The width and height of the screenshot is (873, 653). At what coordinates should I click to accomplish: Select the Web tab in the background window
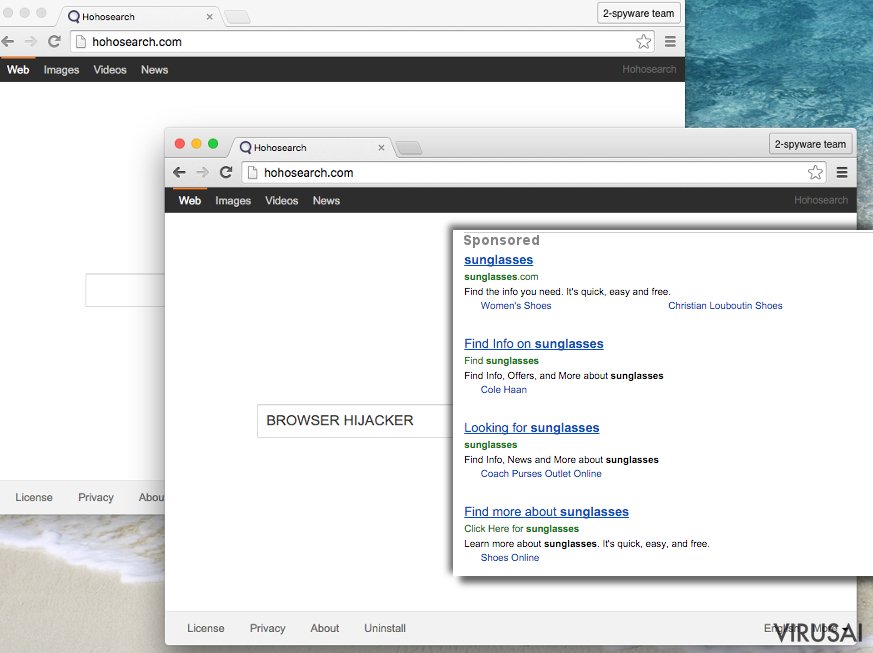18,70
